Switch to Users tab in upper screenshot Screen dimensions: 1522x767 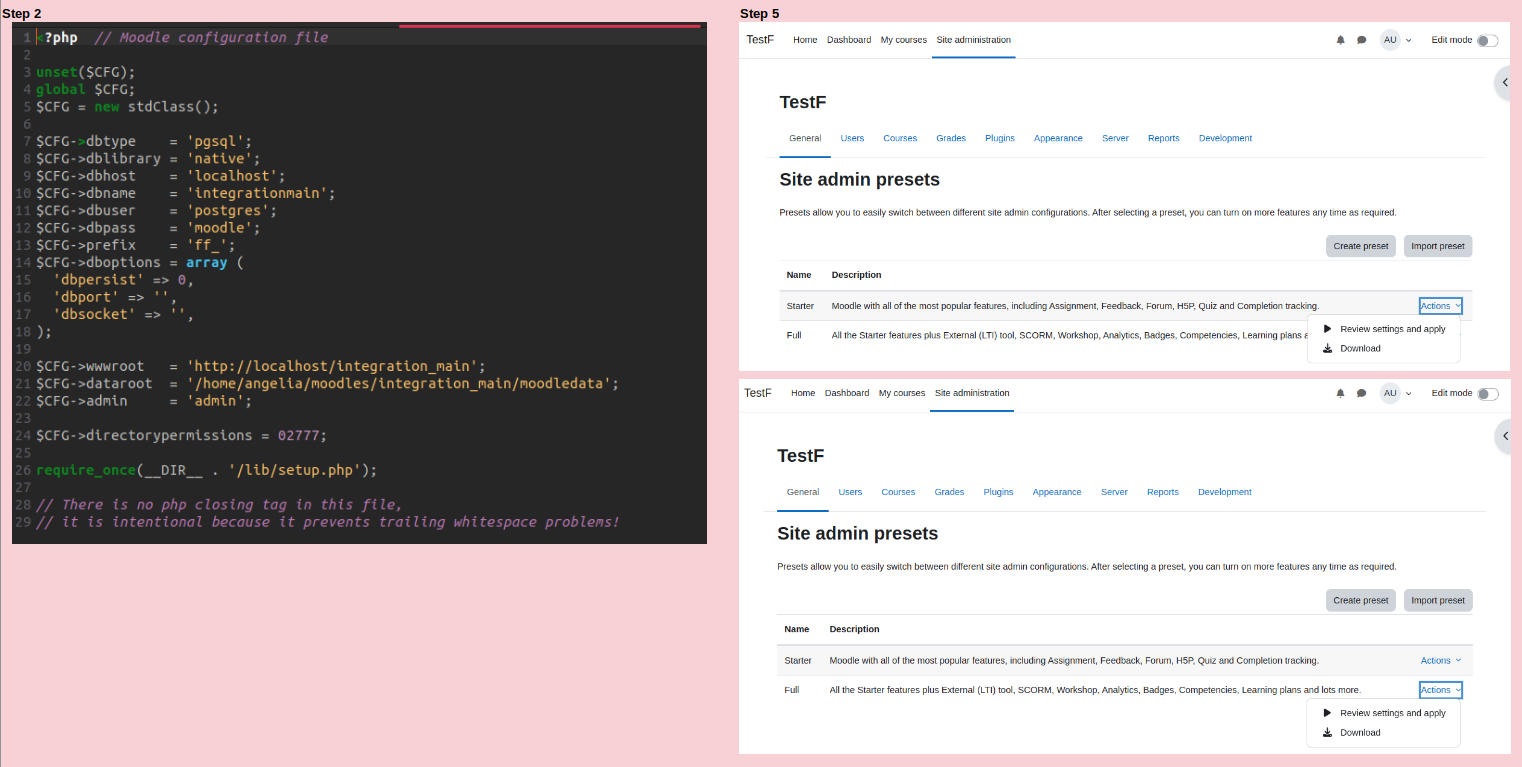tap(852, 138)
